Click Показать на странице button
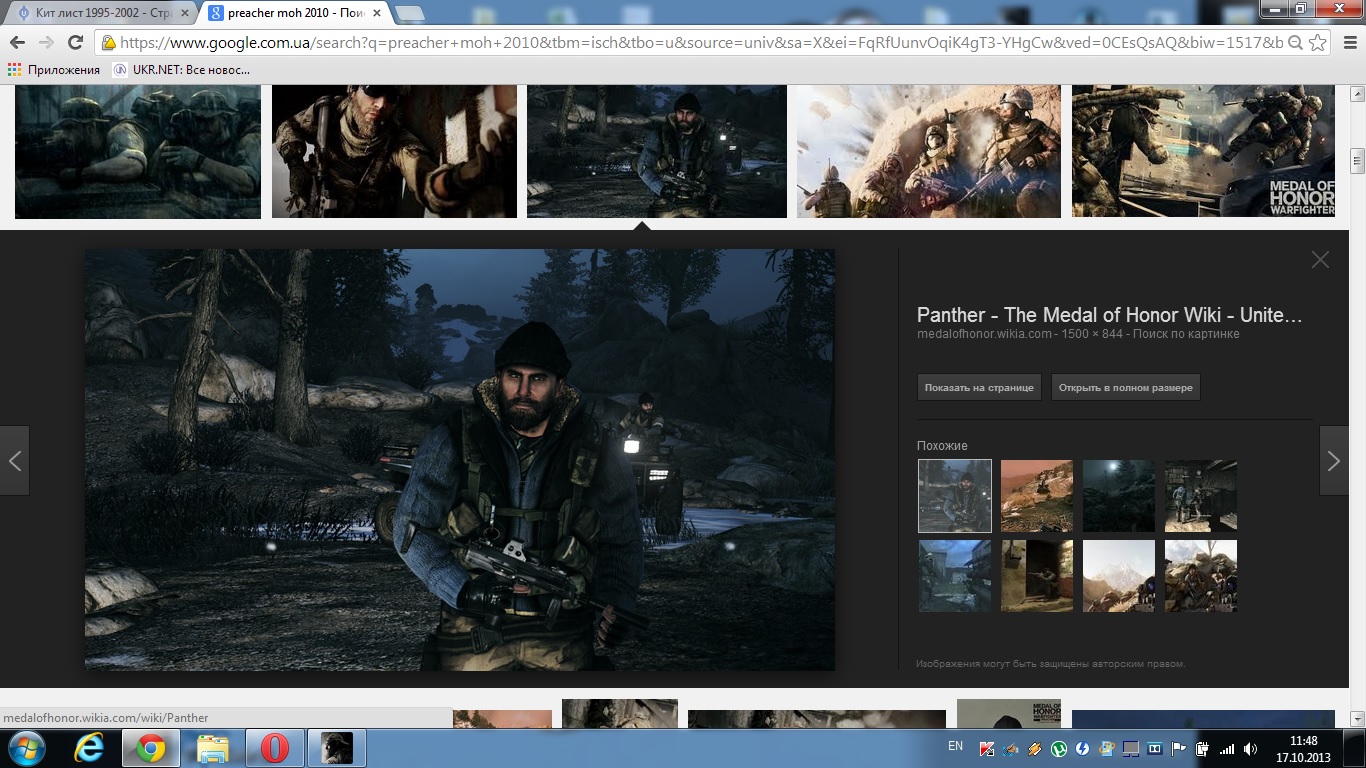The width and height of the screenshot is (1366, 768). tap(979, 387)
